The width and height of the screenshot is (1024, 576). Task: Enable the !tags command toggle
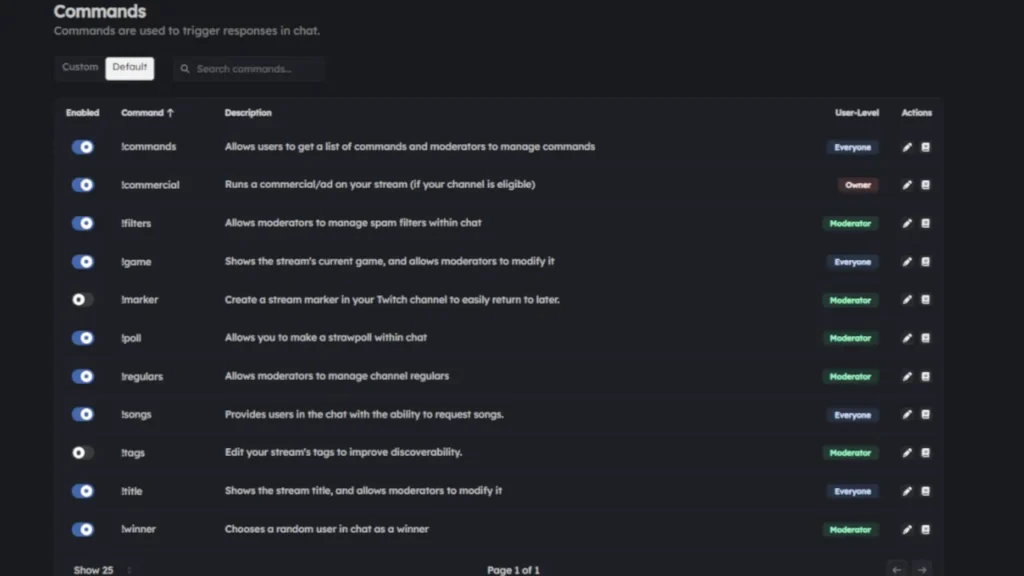tap(82, 452)
